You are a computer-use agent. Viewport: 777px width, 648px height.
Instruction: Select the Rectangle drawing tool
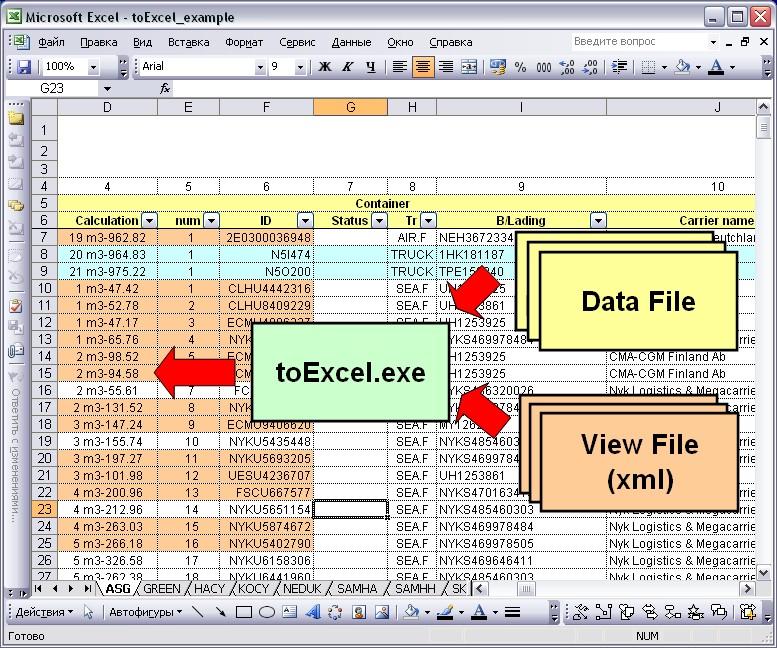coord(244,612)
